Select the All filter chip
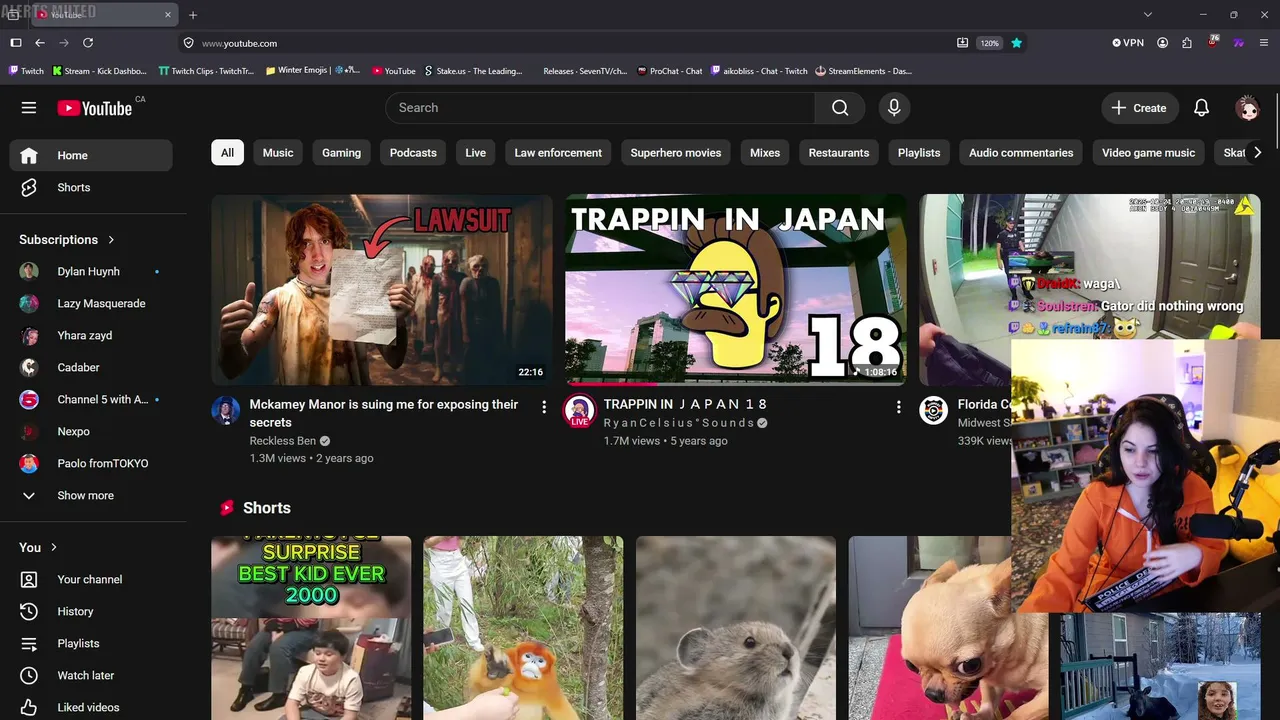Viewport: 1280px width, 720px height. coord(228,153)
